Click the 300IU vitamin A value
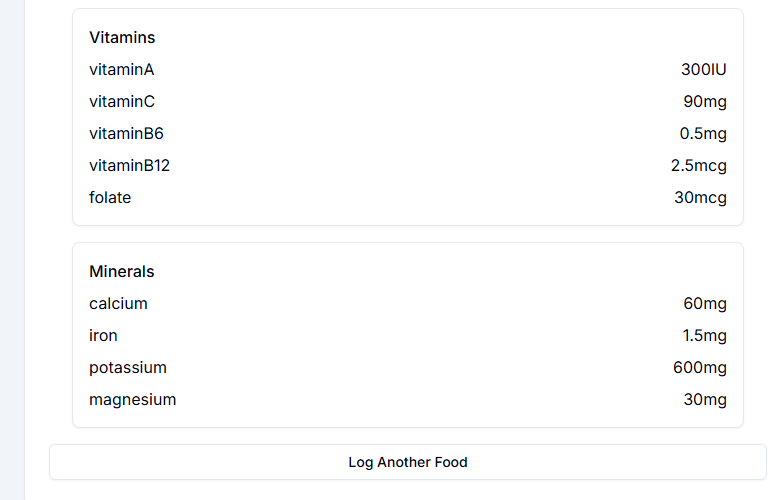 pyautogui.click(x=703, y=70)
